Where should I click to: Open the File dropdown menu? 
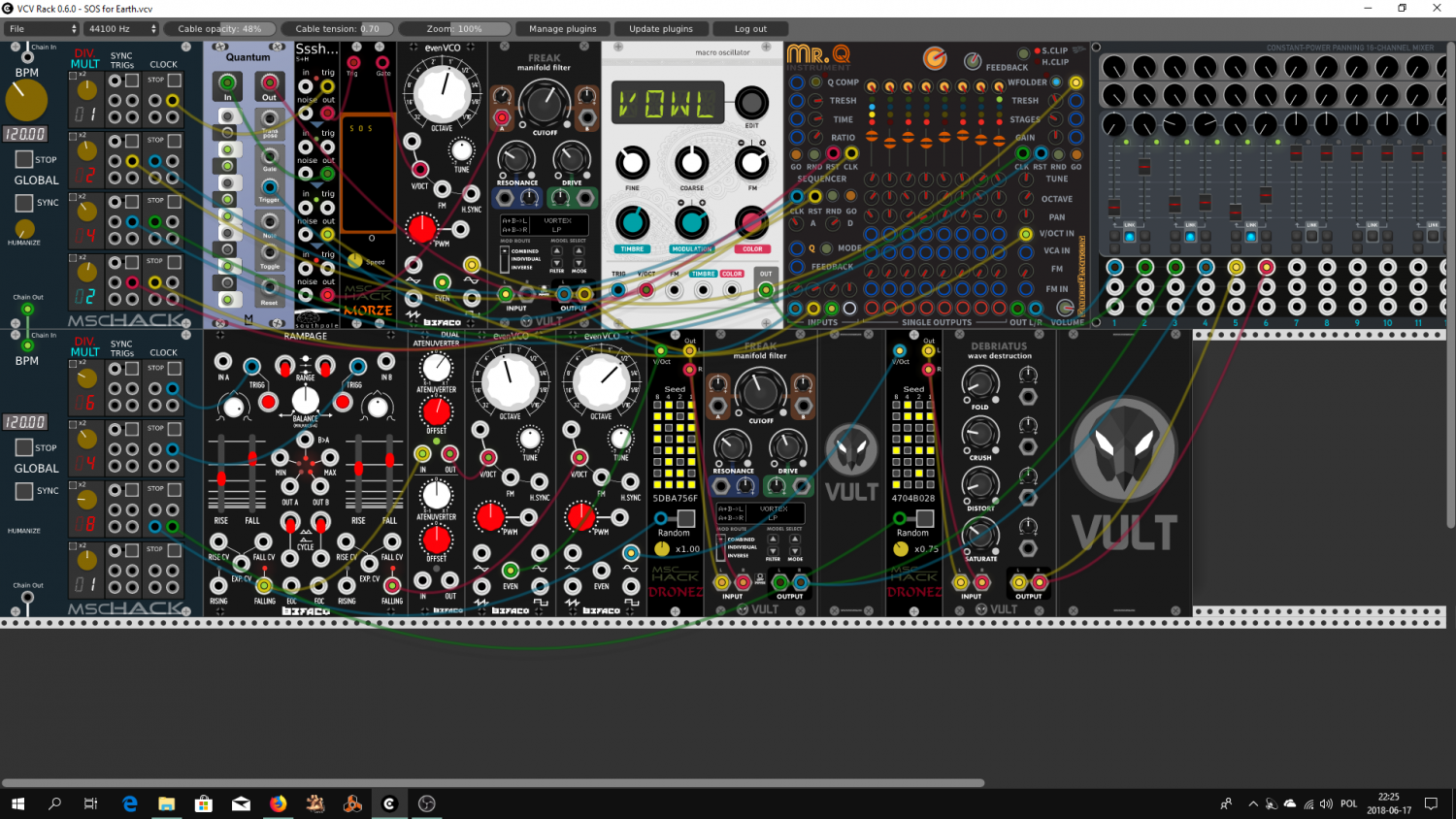click(x=42, y=29)
